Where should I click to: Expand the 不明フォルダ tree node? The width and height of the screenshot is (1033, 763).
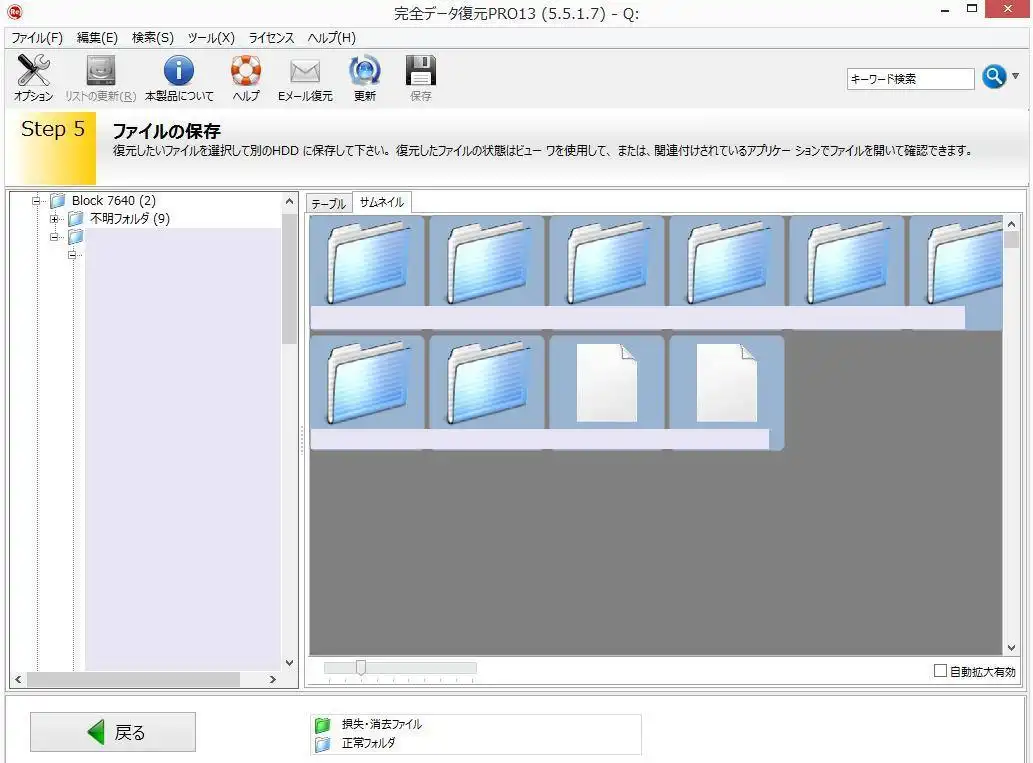tap(55, 219)
